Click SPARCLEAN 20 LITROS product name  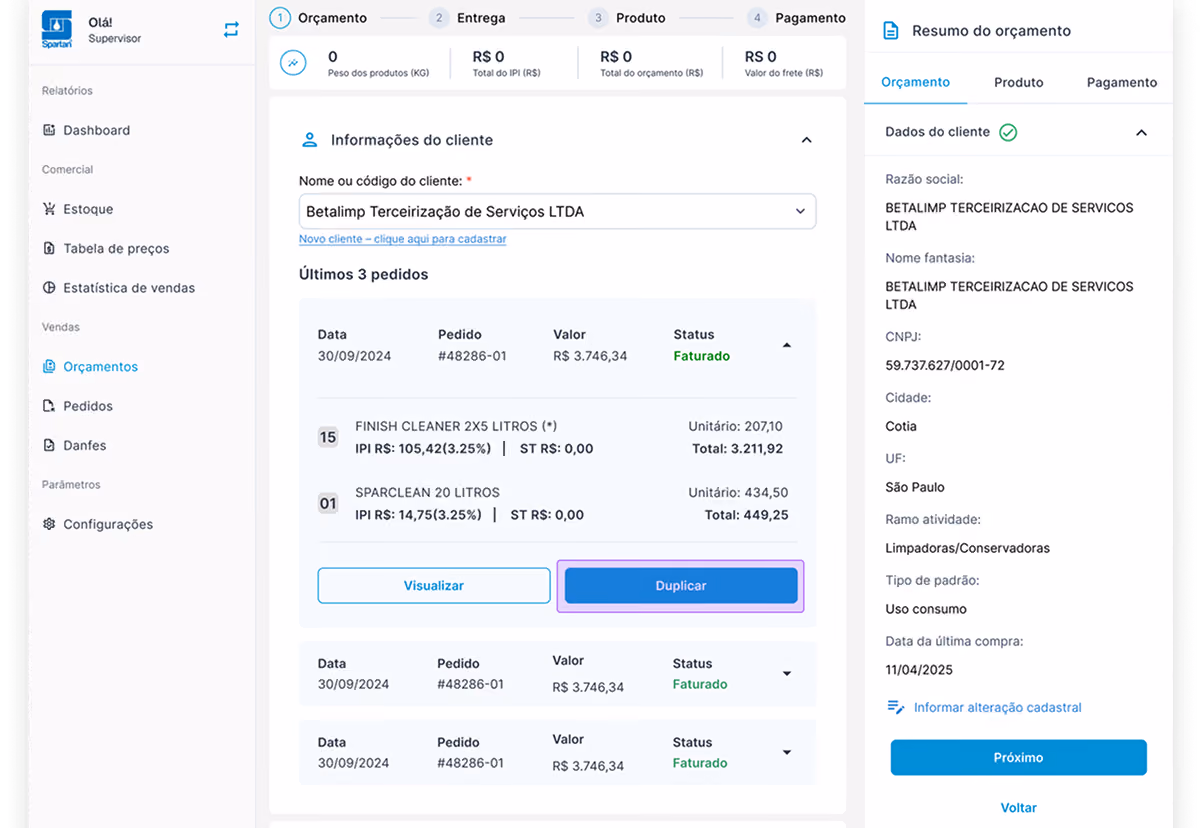427,492
